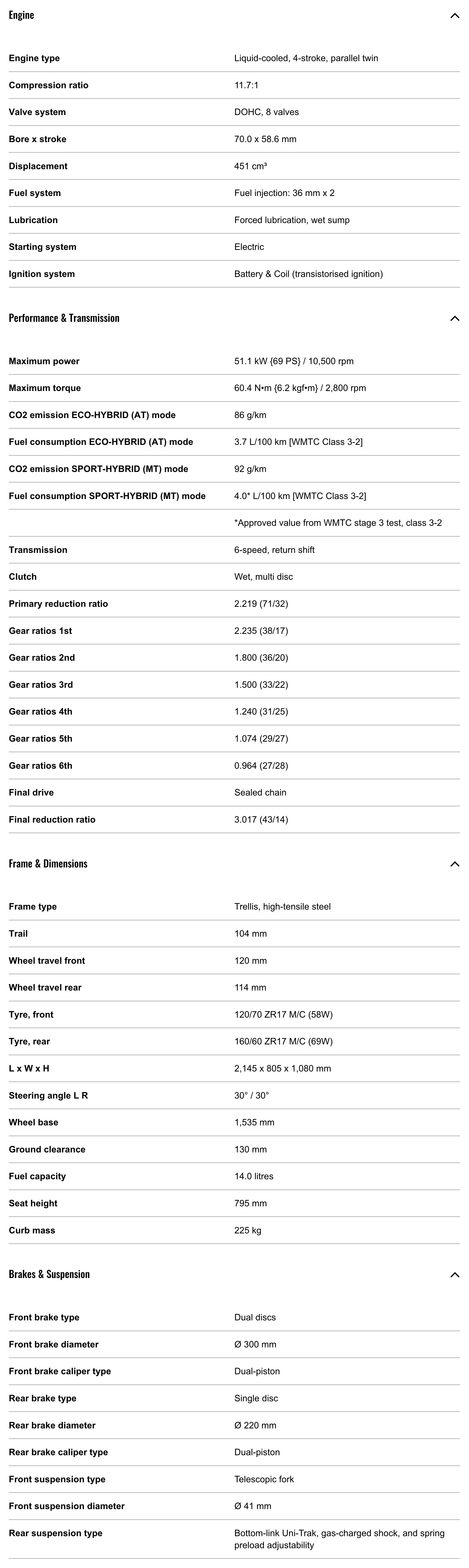Click the Gear ratios 6th label

[x=40, y=766]
